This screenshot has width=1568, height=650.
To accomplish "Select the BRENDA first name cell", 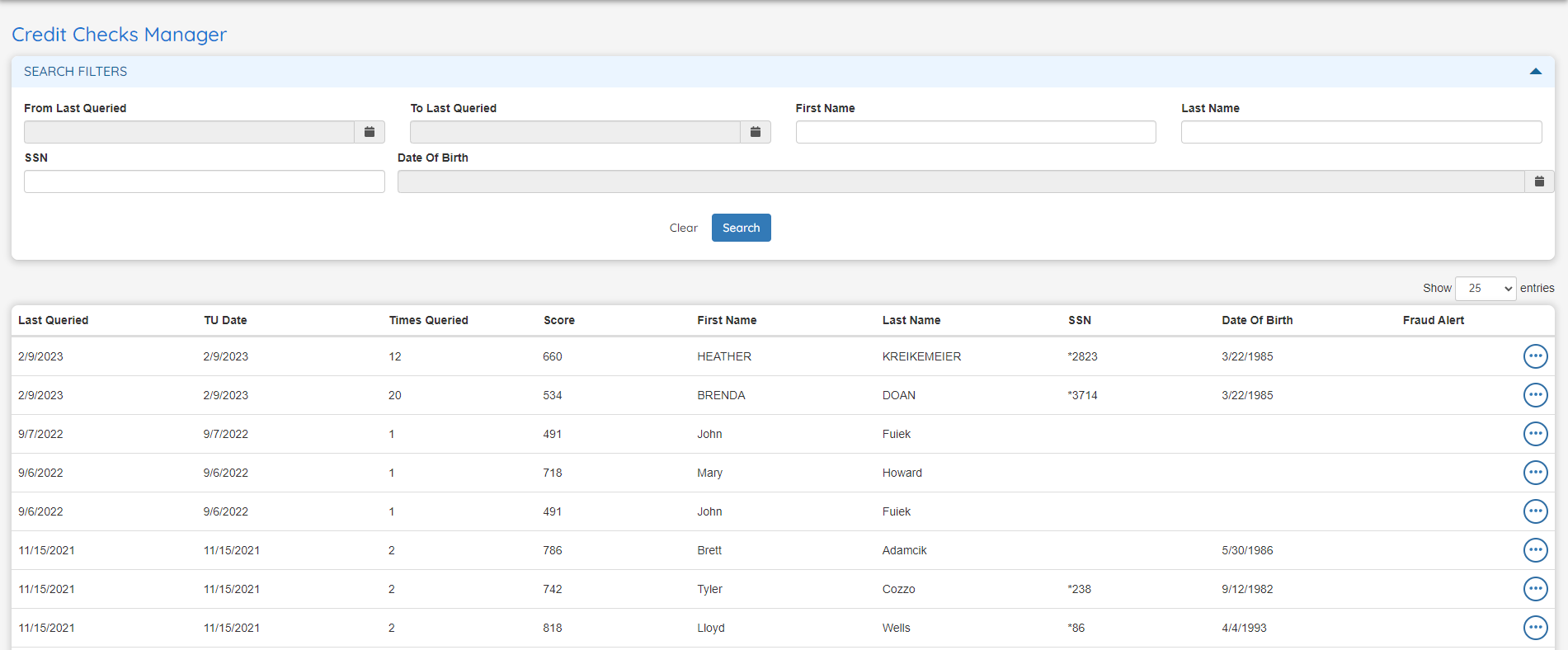I will coord(721,395).
